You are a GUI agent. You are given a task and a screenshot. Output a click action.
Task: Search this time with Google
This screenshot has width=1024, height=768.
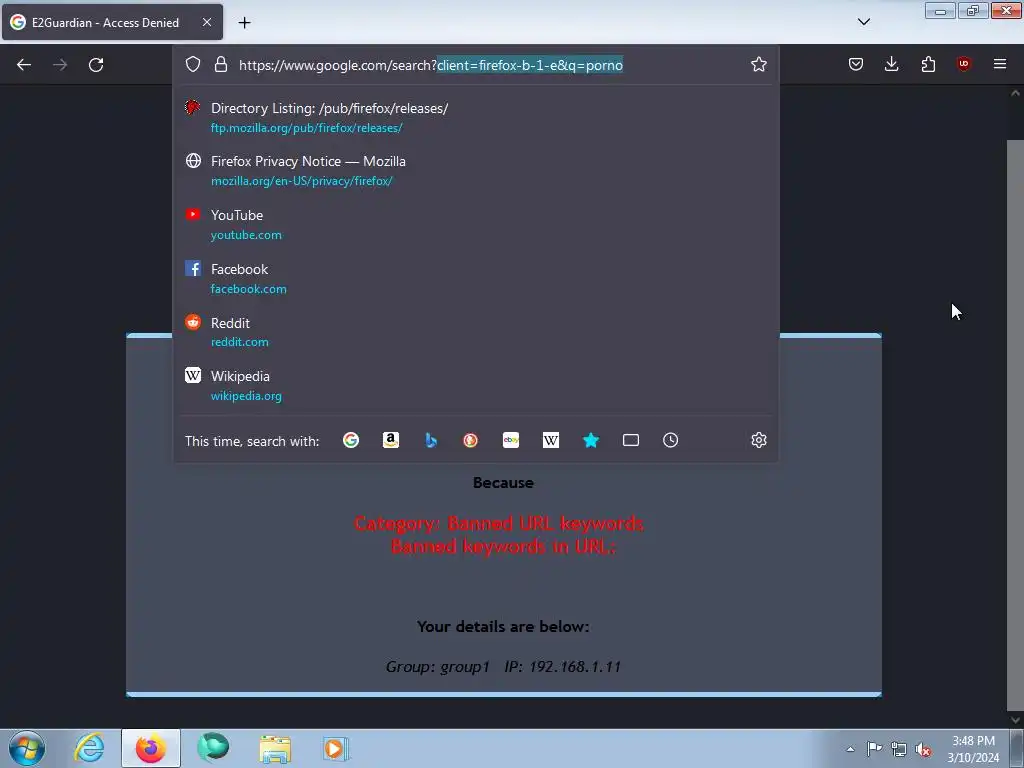[x=351, y=441]
